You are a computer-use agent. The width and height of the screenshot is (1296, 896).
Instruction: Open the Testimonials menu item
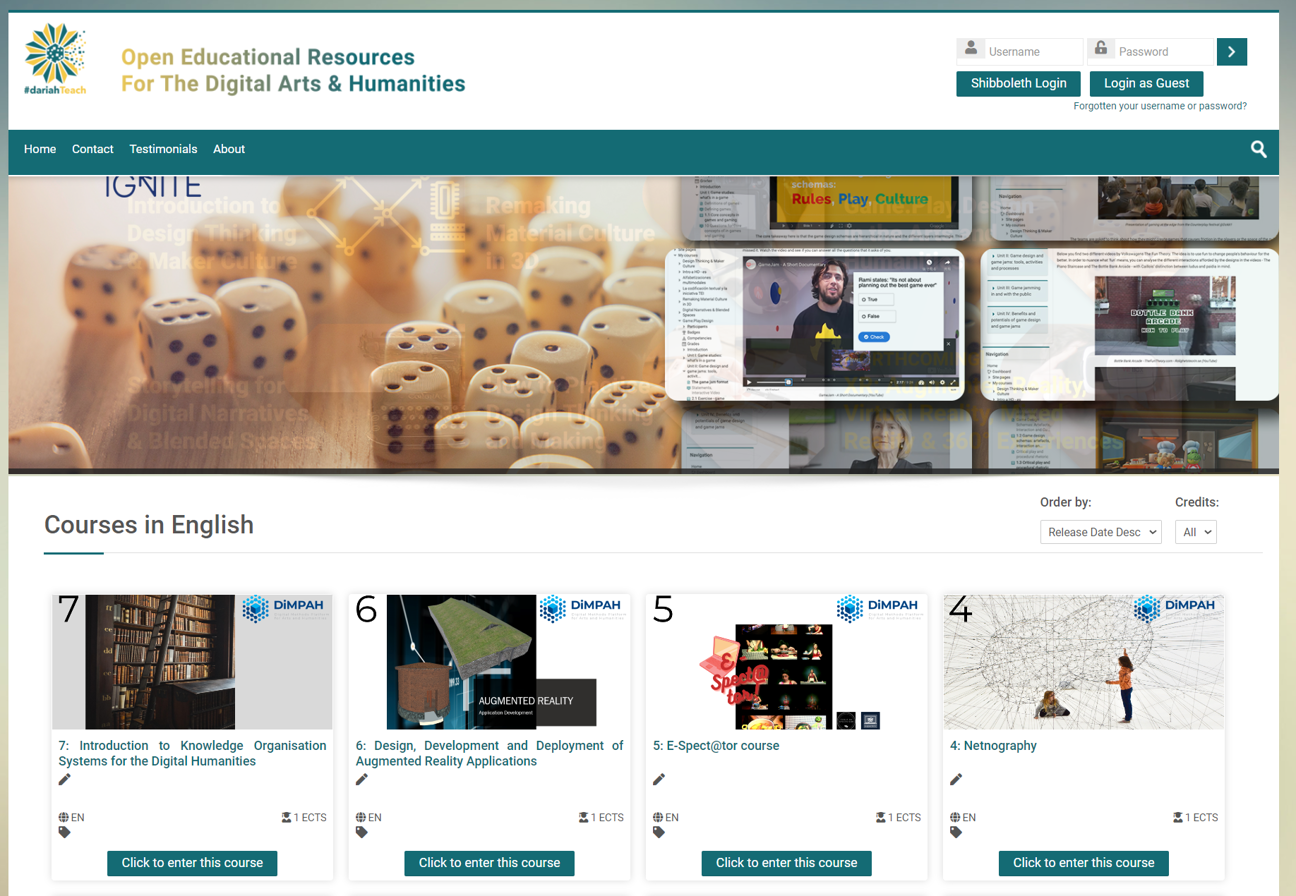[163, 149]
